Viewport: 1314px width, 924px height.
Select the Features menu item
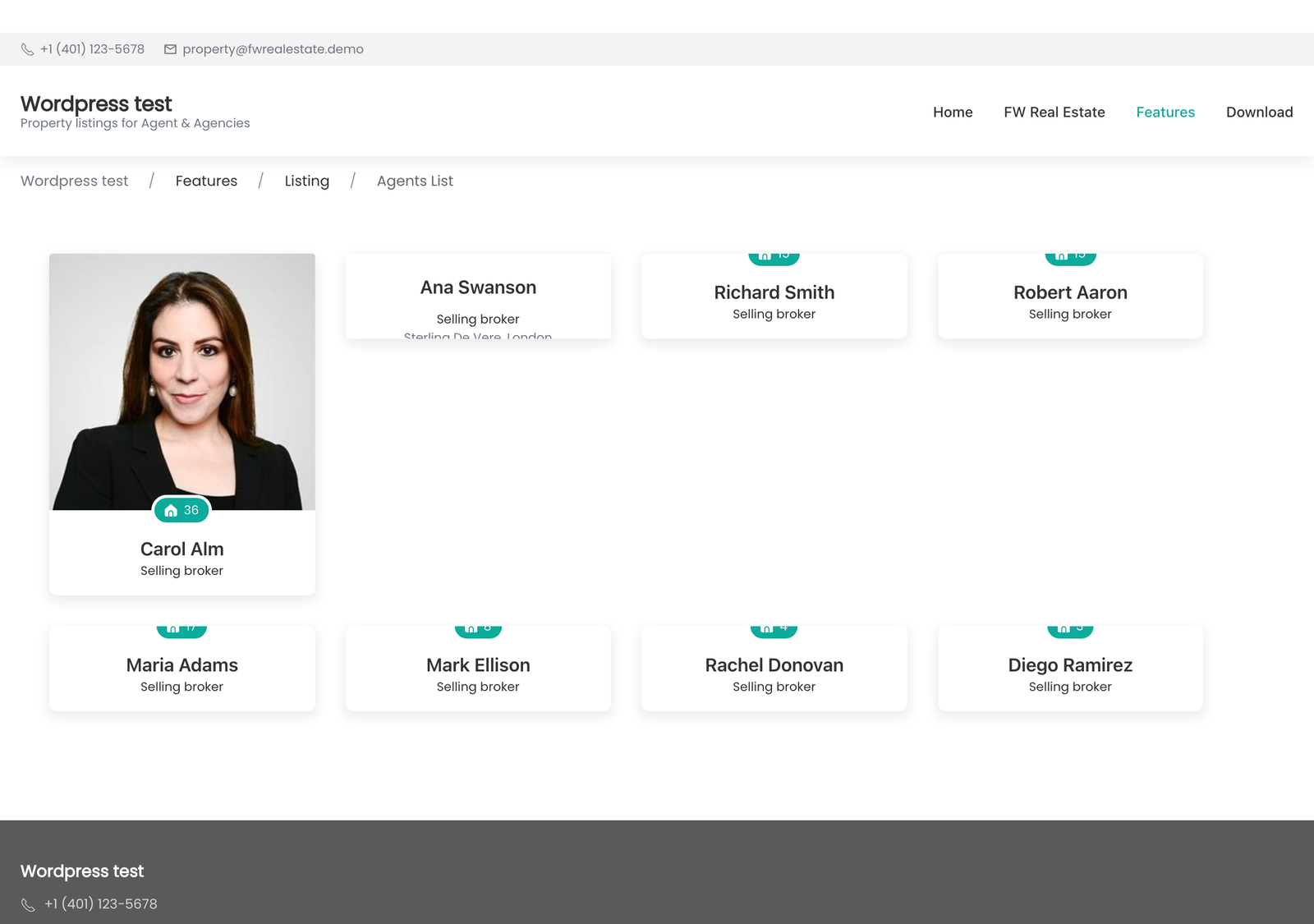(1165, 112)
